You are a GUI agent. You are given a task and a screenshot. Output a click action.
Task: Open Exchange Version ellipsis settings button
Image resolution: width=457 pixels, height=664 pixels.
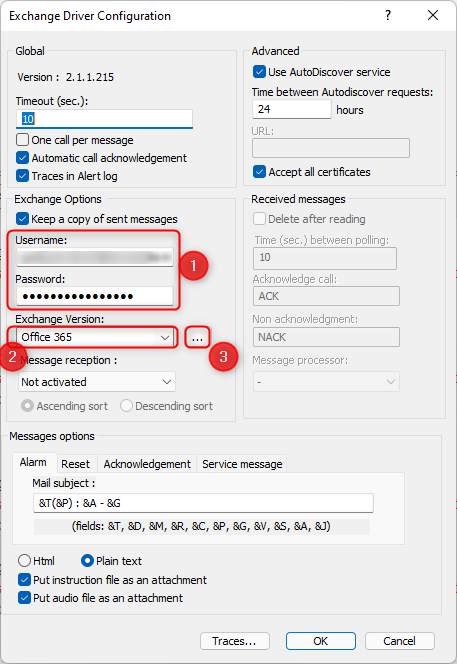197,338
